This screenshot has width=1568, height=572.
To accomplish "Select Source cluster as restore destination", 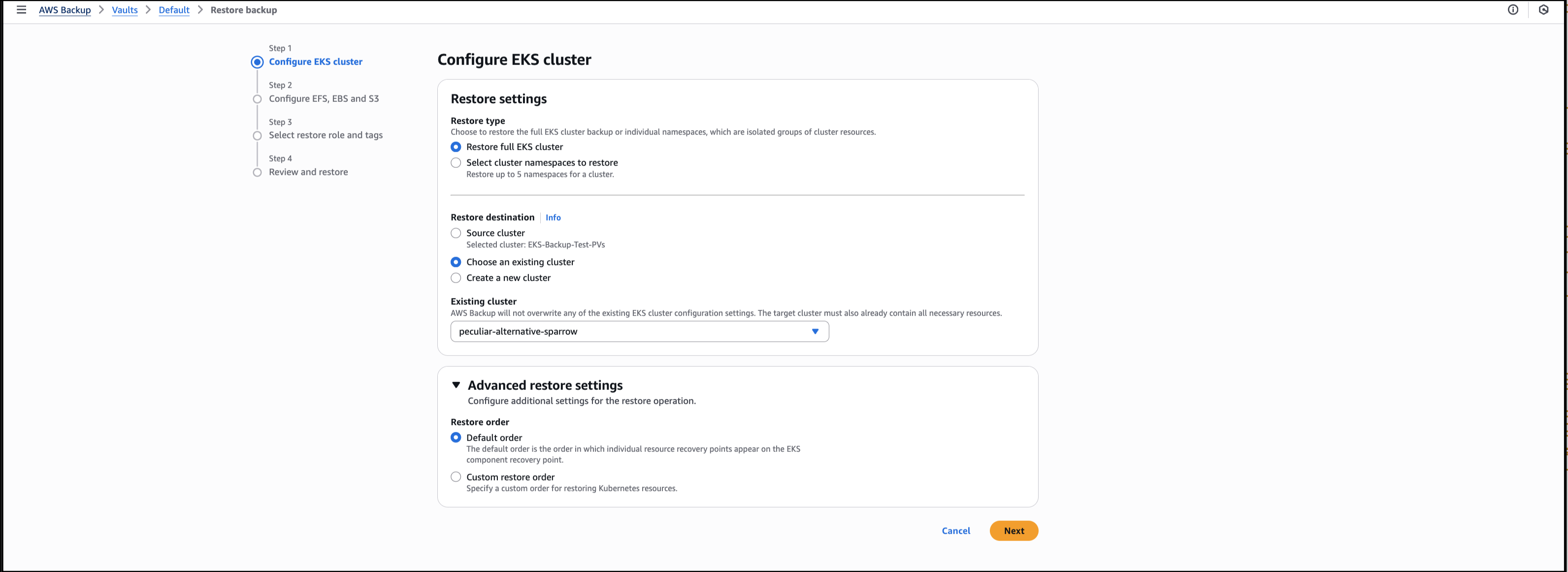I will coord(456,233).
